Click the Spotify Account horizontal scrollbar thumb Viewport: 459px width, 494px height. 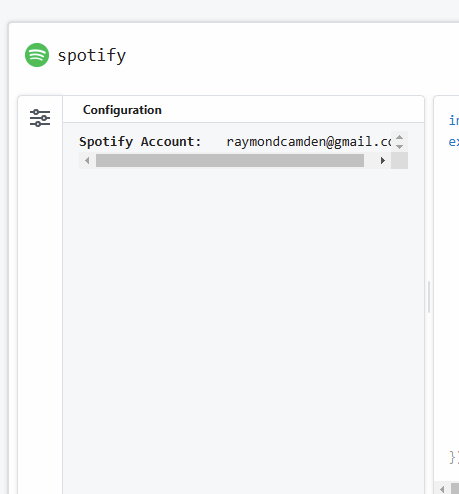[x=230, y=161]
